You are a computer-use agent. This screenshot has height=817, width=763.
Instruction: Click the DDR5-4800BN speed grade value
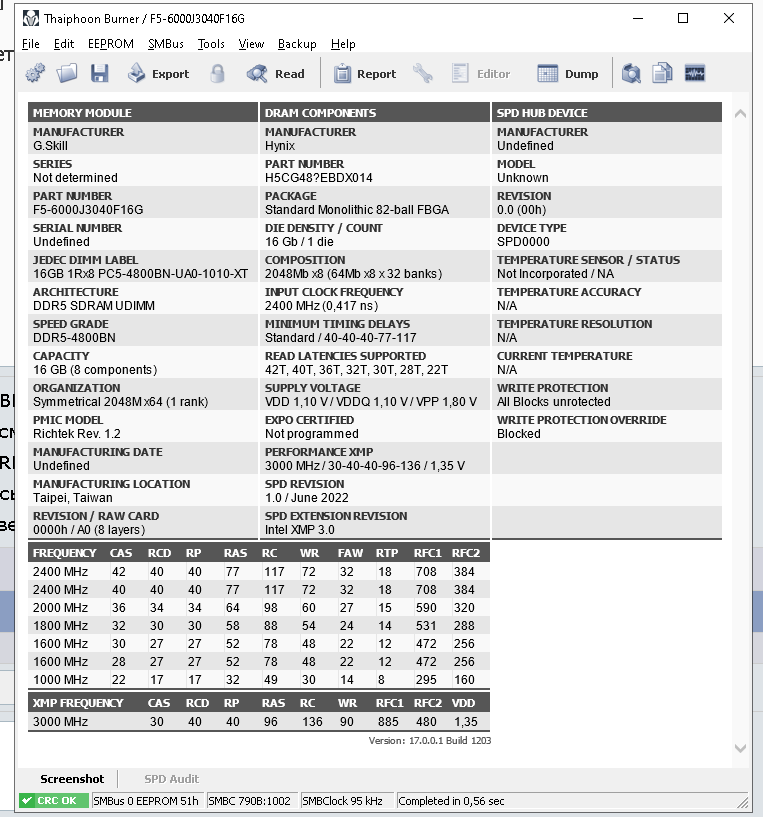point(74,338)
